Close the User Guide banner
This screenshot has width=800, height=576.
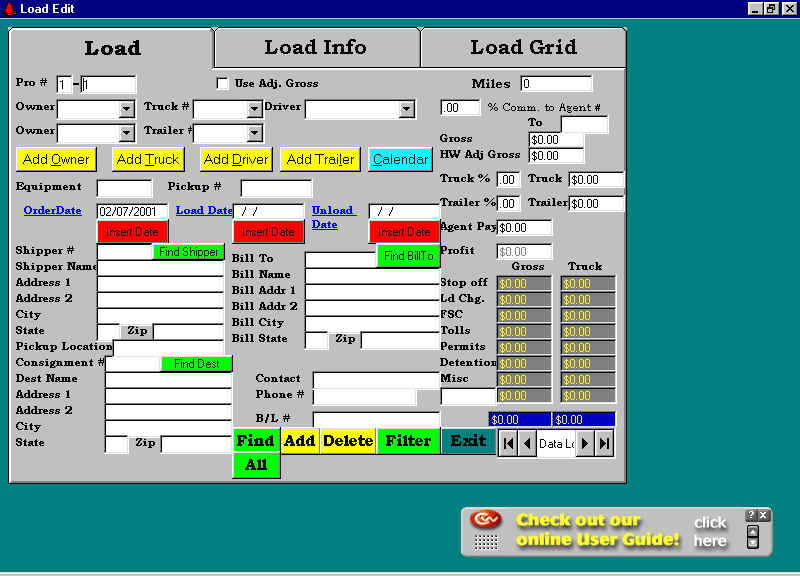point(764,515)
